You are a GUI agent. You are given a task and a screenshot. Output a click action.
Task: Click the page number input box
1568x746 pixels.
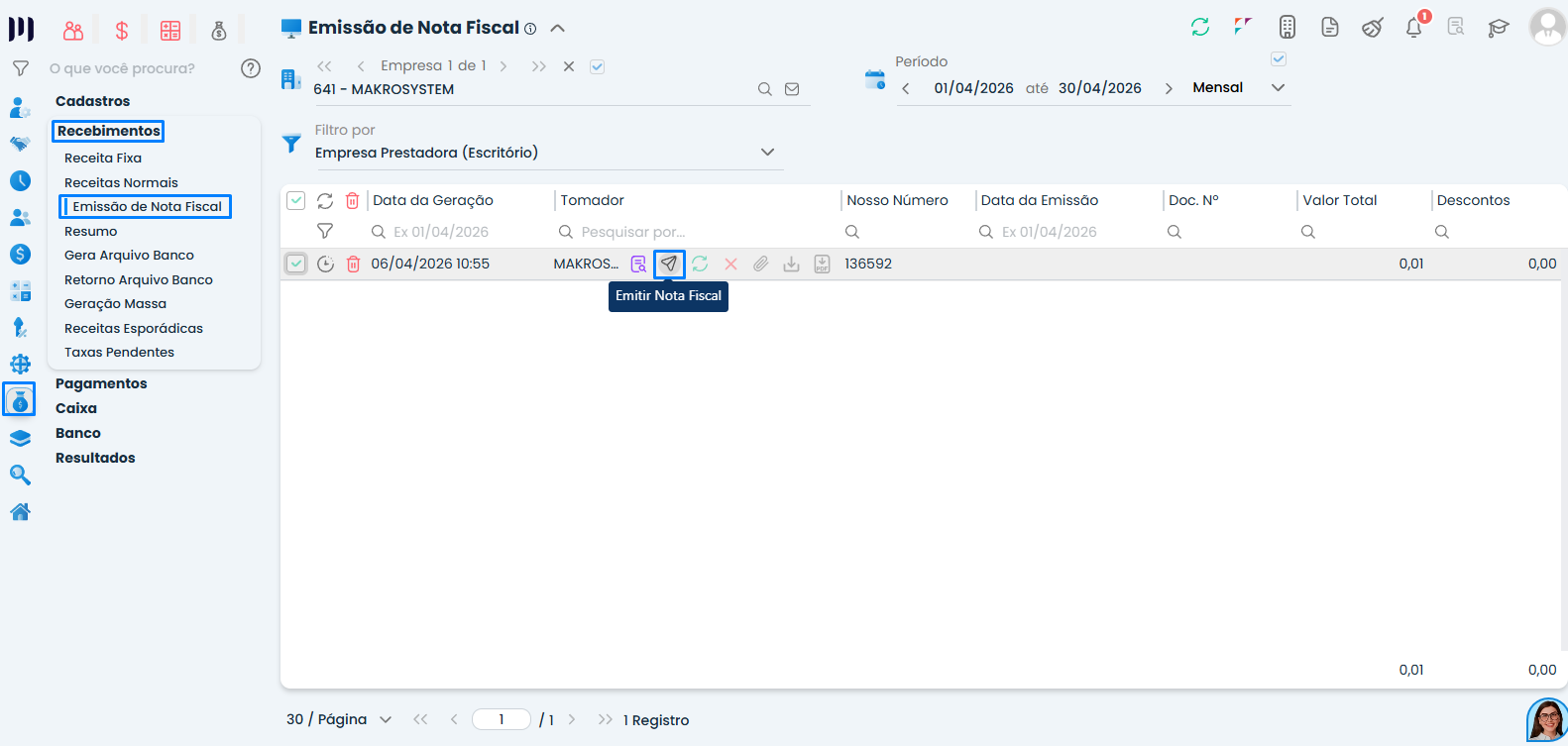502,719
